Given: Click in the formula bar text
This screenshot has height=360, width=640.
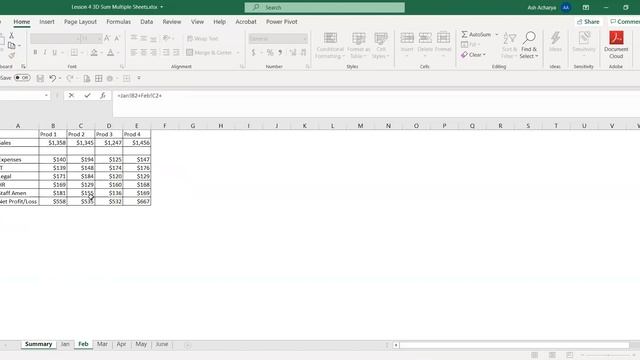Looking at the screenshot, I should pos(139,96).
